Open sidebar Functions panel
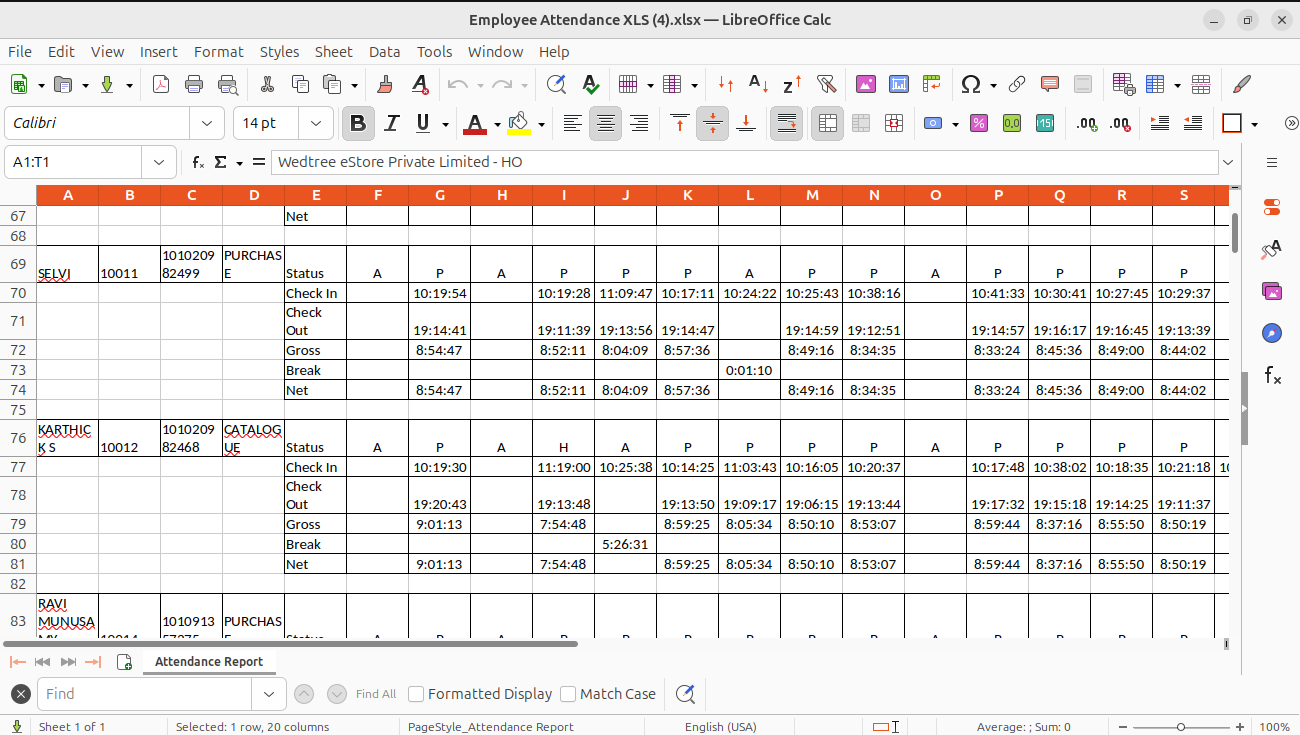The image size is (1300, 735). click(1272, 375)
